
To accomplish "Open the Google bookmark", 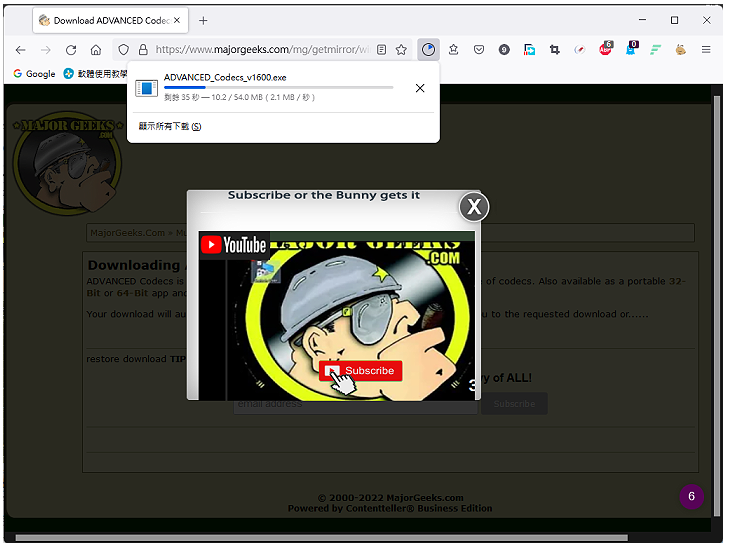I will point(34,74).
